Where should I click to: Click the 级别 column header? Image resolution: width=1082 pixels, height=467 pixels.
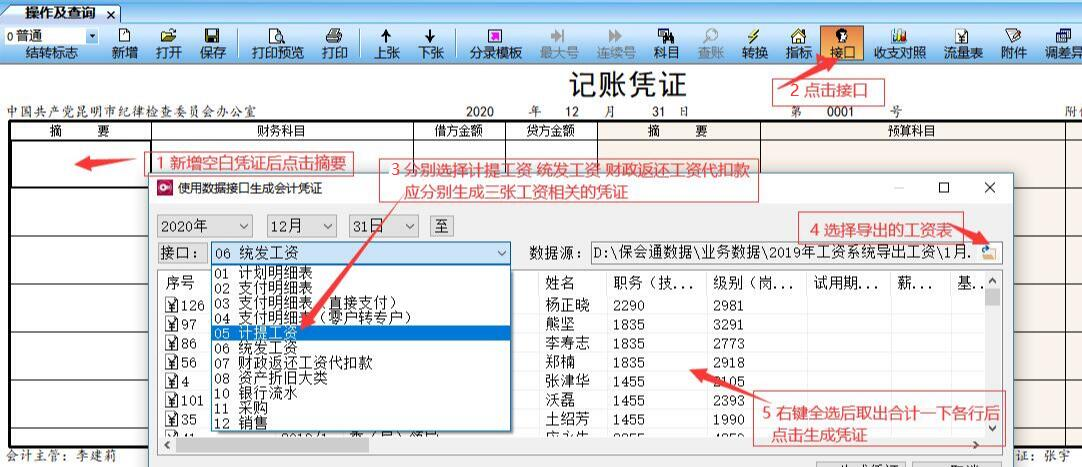point(757,283)
